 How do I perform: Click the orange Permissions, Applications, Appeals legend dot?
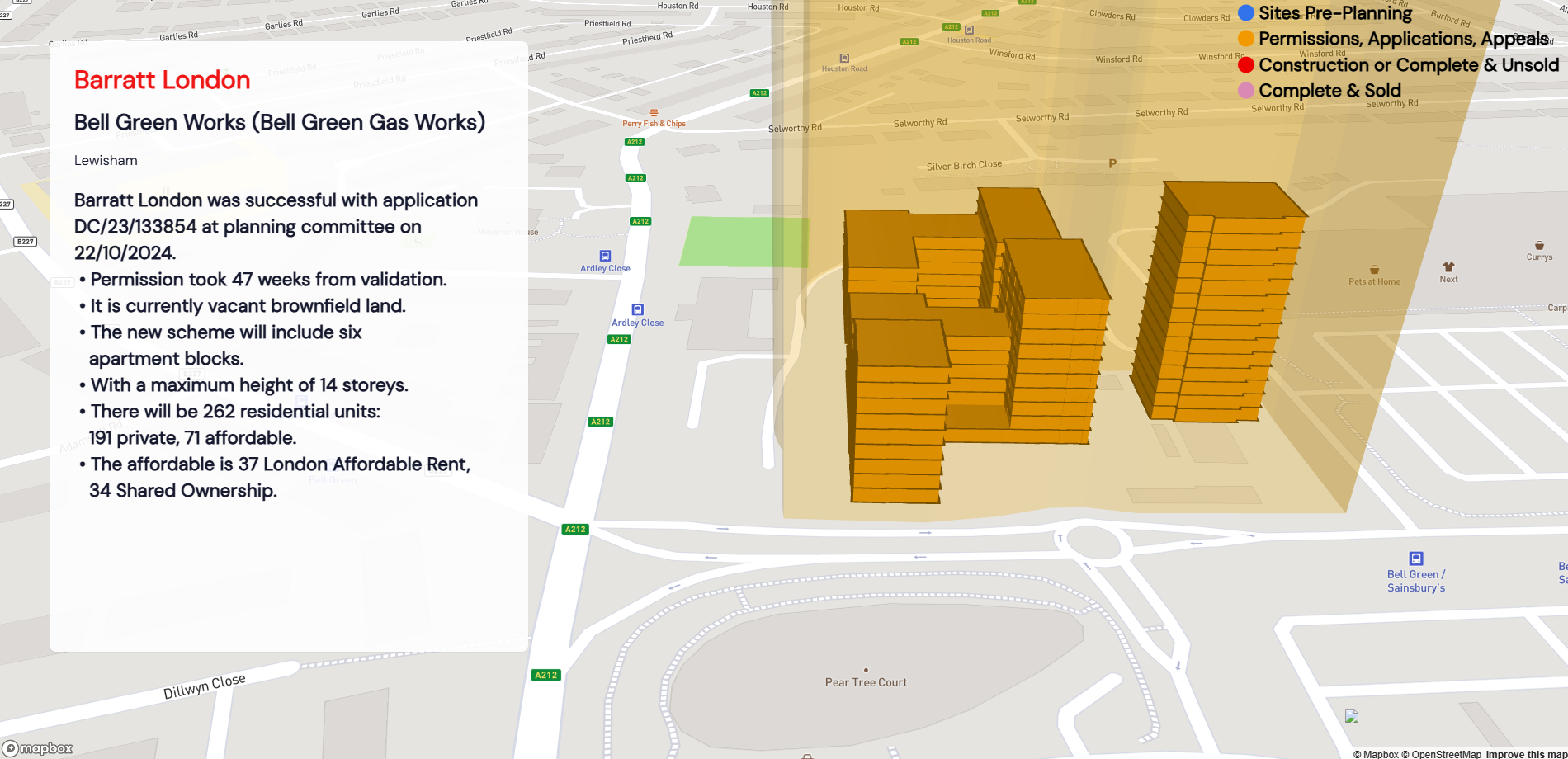[1246, 39]
